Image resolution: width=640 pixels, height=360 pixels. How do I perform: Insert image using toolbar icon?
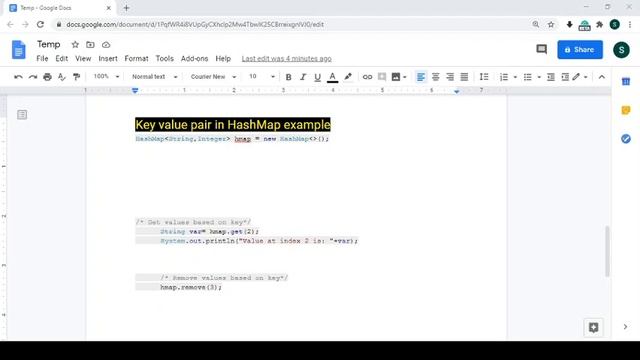(396, 77)
